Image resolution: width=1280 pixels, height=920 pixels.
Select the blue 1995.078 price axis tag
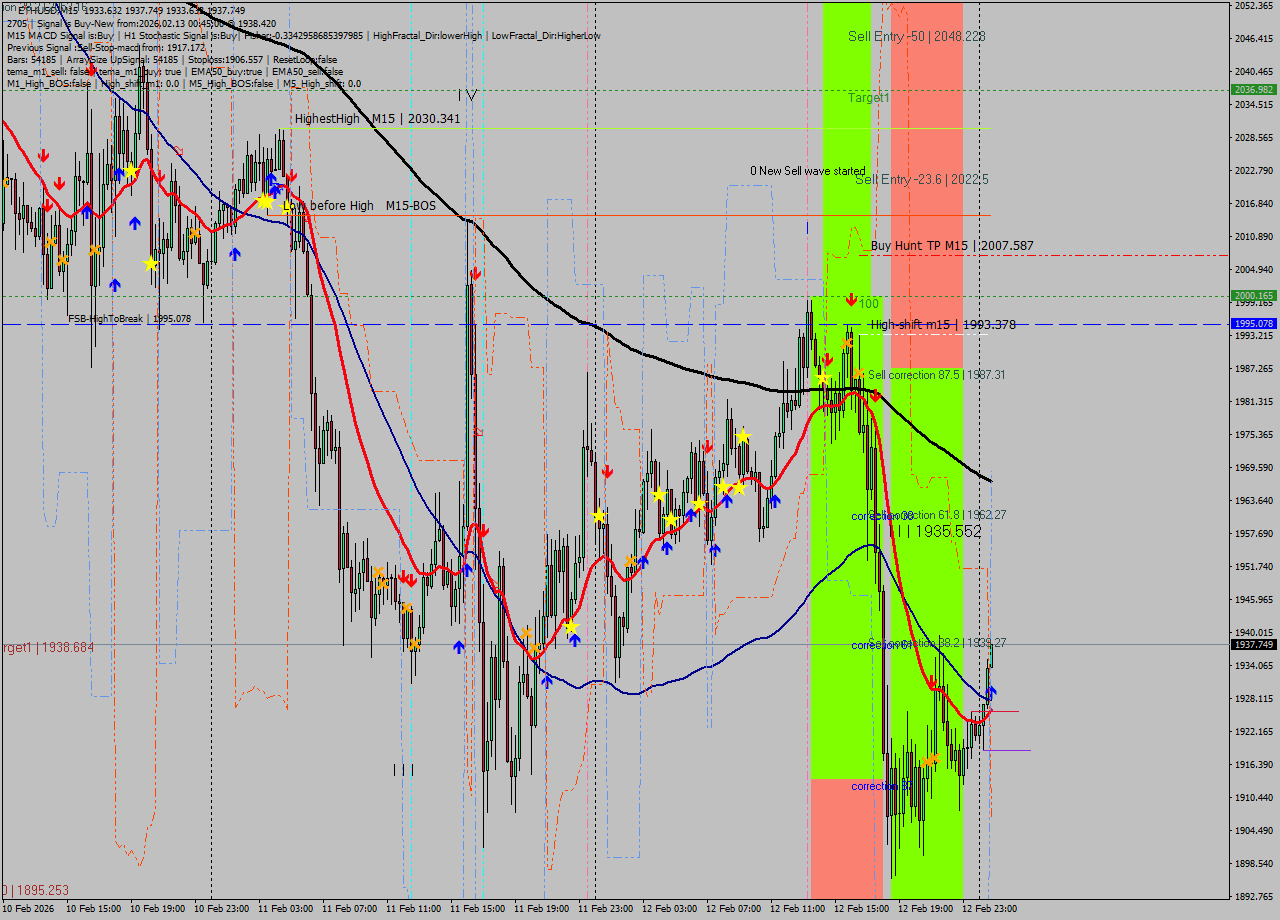pos(1253,324)
